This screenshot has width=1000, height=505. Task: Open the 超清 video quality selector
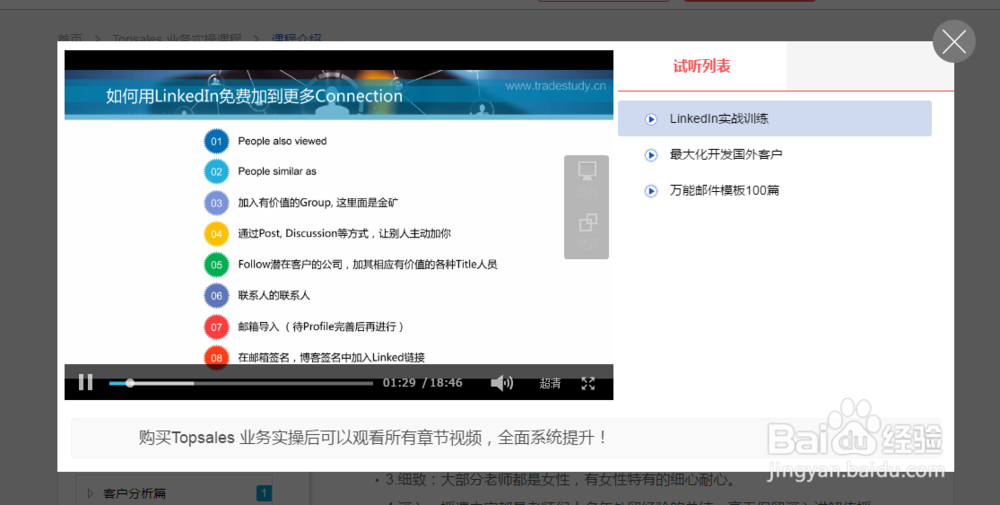(550, 383)
